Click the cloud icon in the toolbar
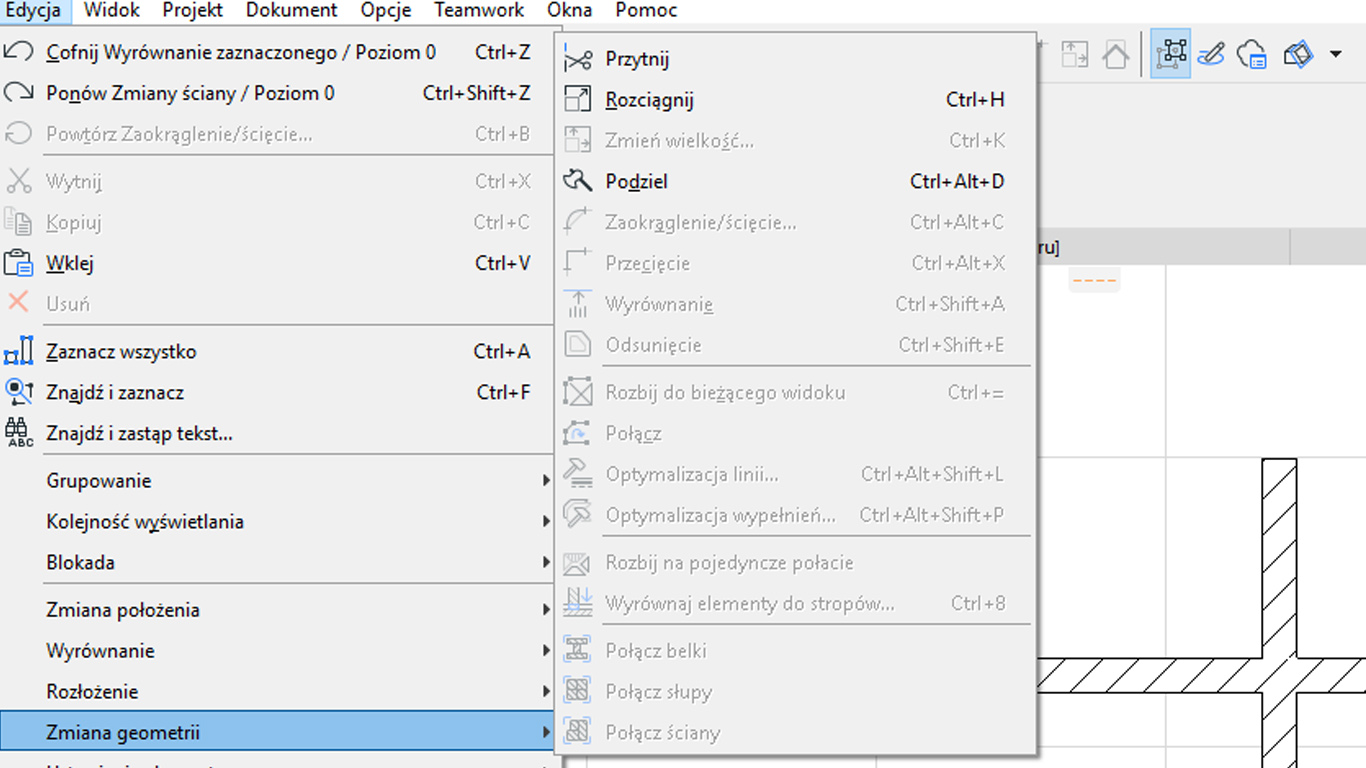 [x=1253, y=54]
